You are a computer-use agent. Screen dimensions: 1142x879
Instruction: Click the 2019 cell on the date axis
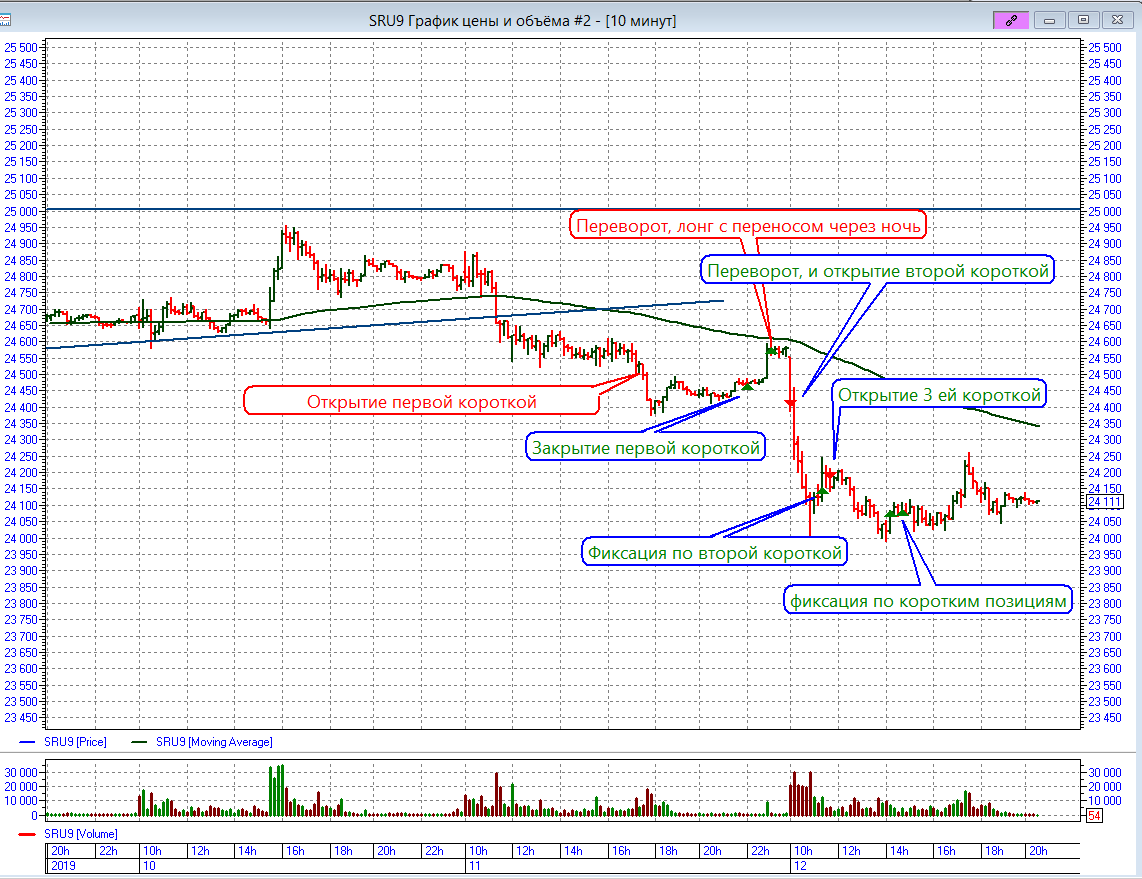(x=63, y=865)
